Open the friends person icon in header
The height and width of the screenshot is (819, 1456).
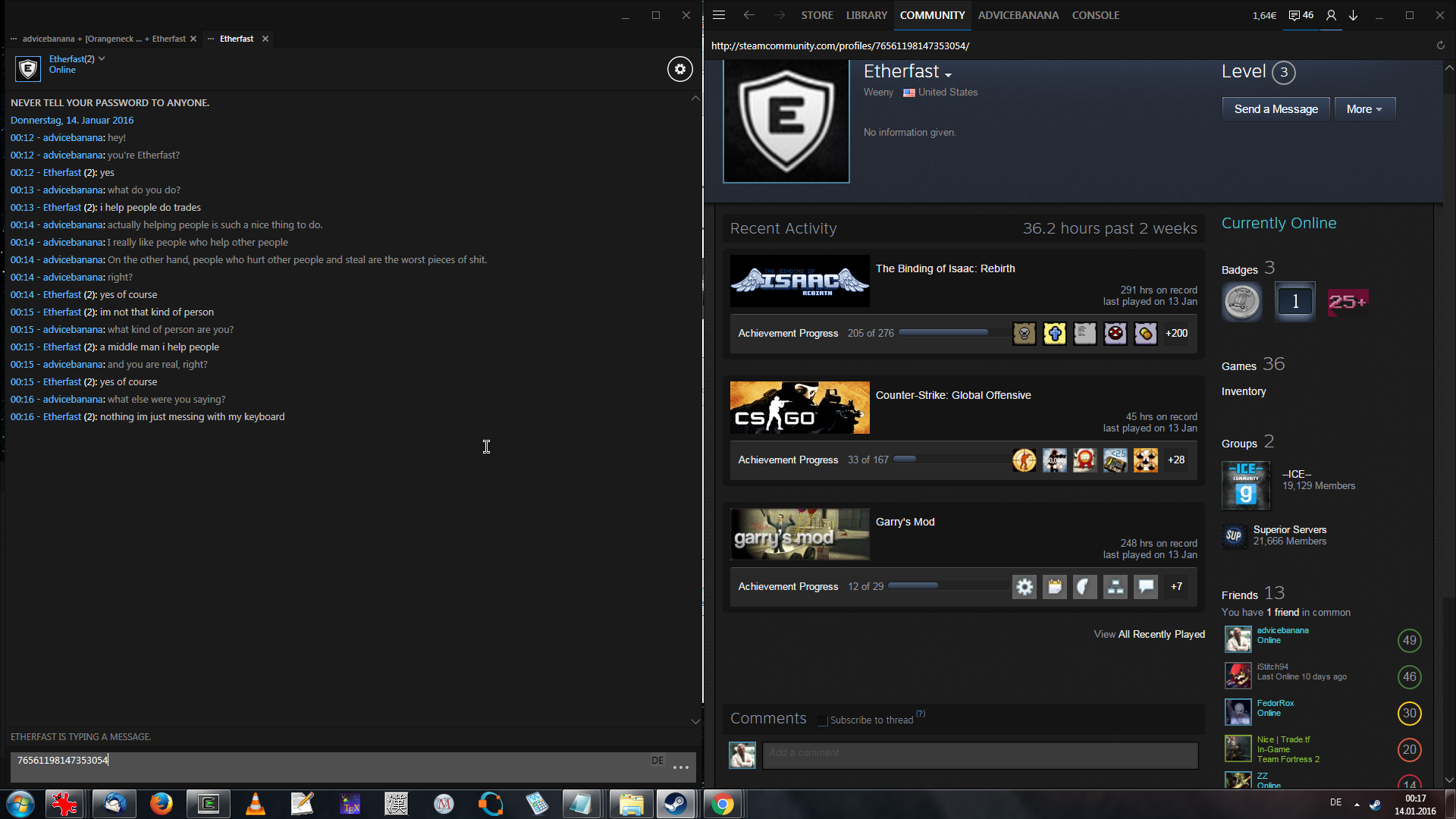click(x=1331, y=15)
